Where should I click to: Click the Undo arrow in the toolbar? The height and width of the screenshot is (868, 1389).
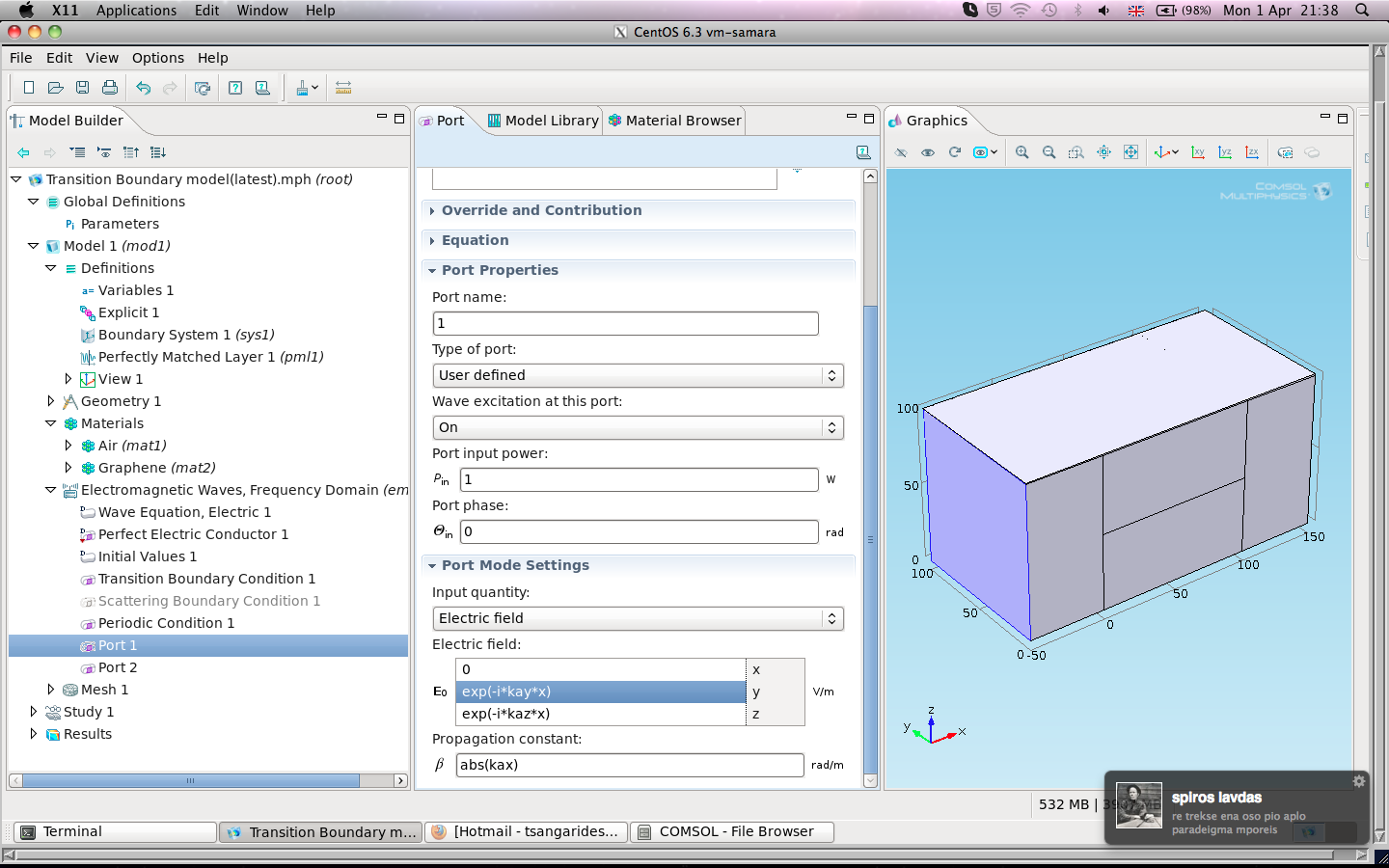(143, 88)
